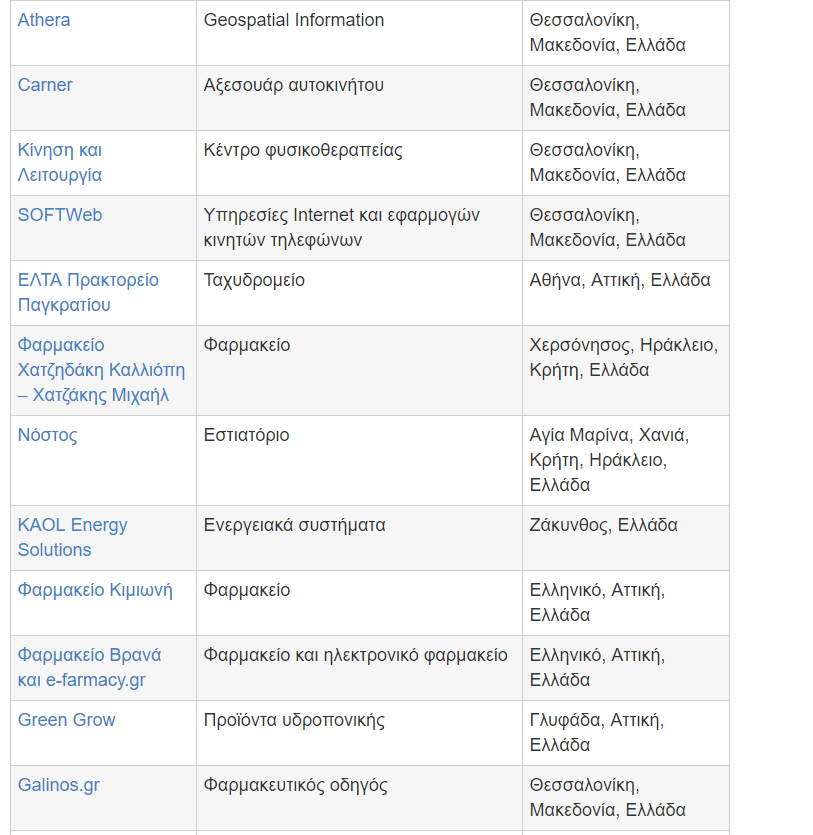
Task: Click the Κέντρο φυσικοθεραπείας description cell
Action: pyautogui.click(x=303, y=150)
